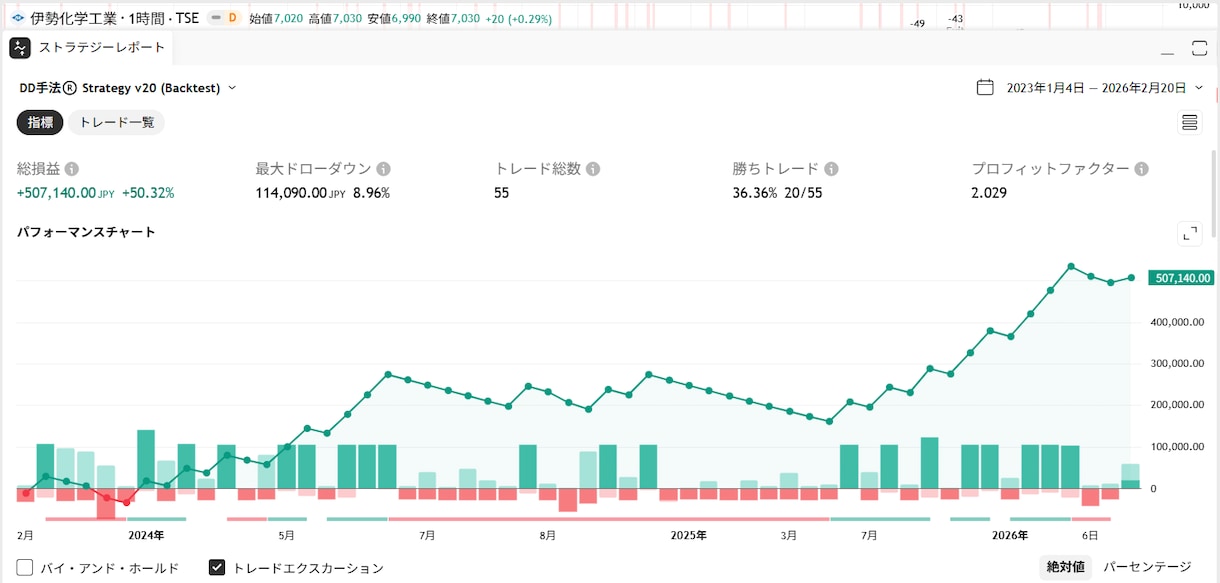Screen dimensions: 1220x583
Task: Click the win rate 36.36% 20/55
Action: tap(778, 193)
